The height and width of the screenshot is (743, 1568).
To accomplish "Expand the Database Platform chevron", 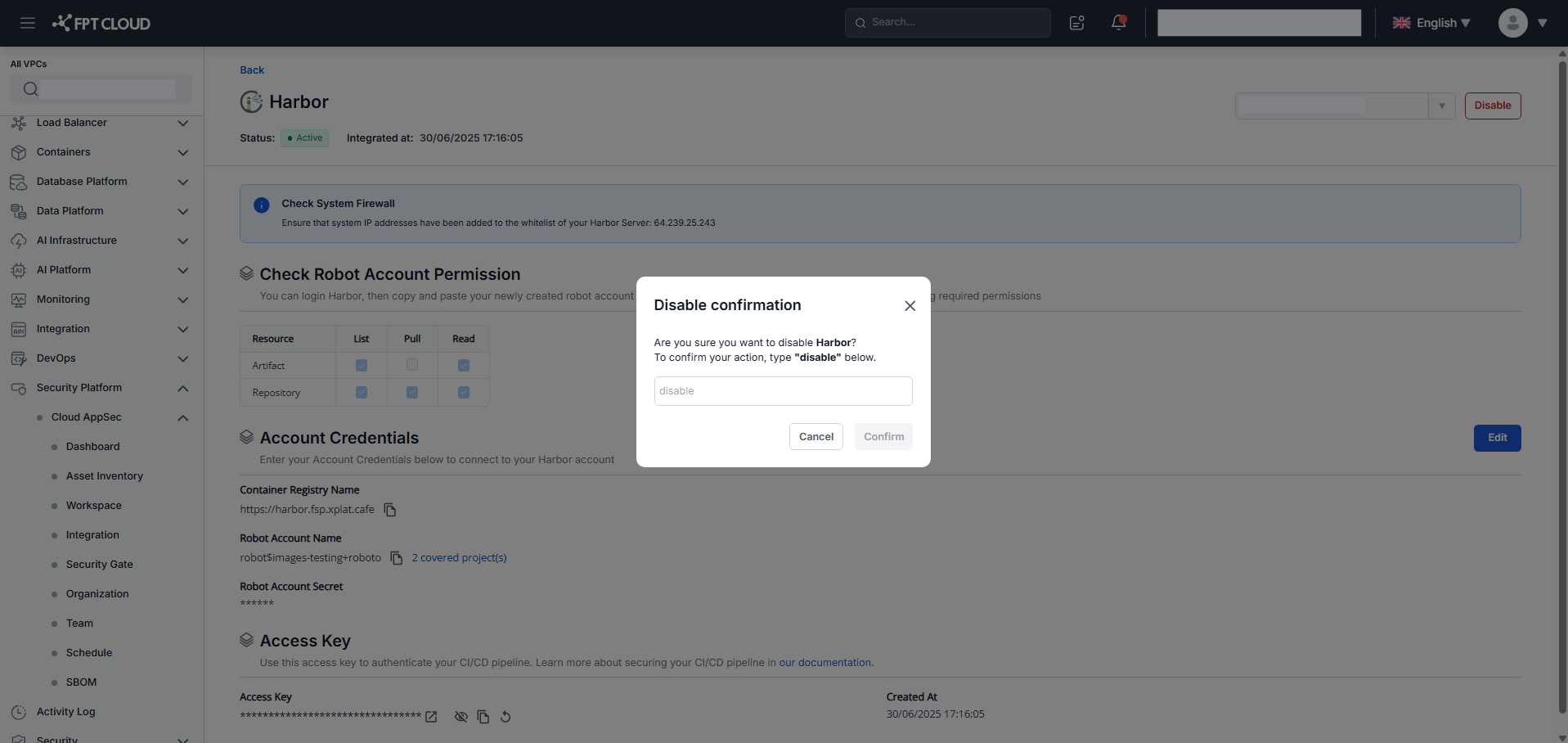I will [183, 182].
